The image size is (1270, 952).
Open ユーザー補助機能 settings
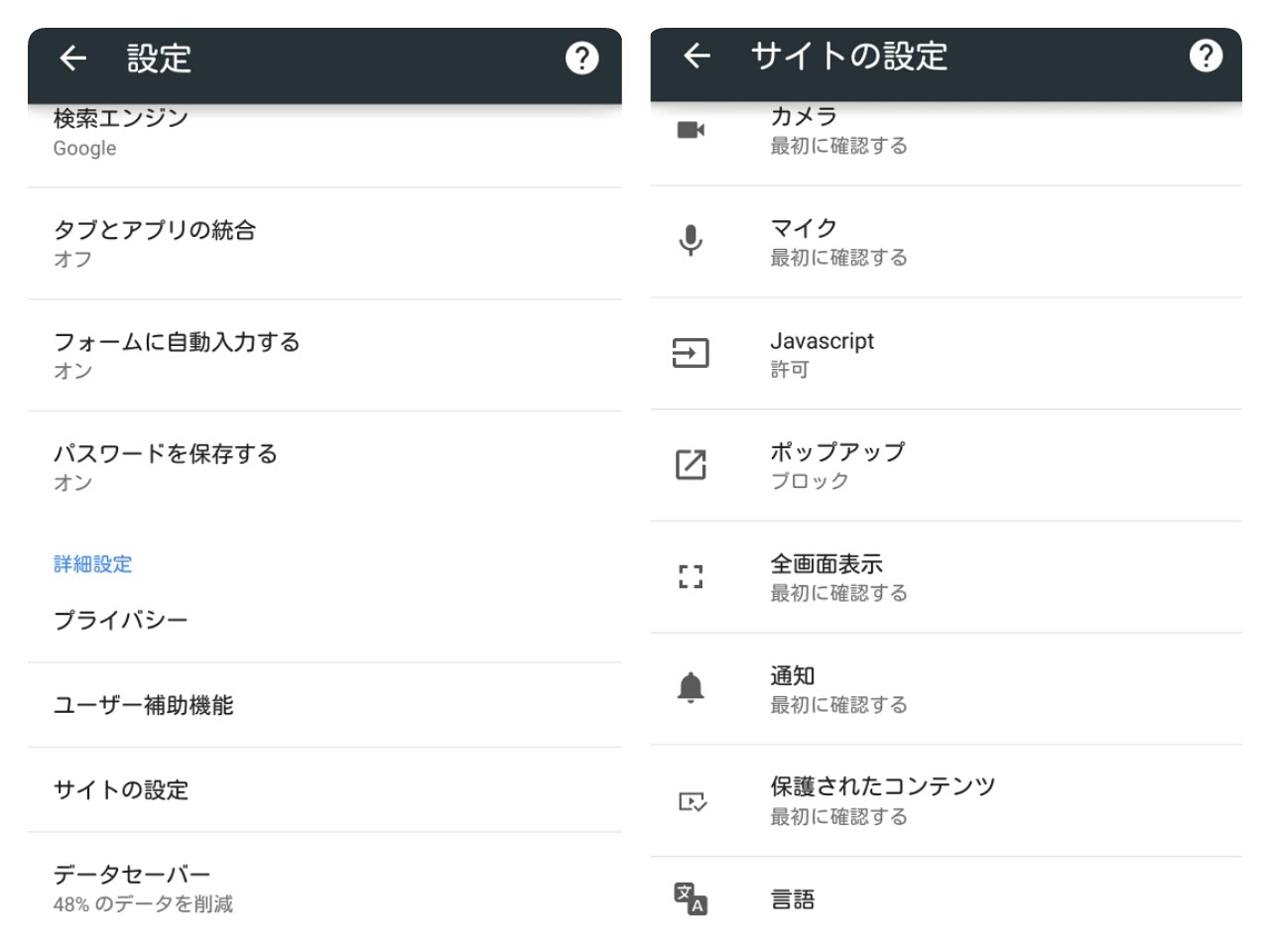pos(324,705)
